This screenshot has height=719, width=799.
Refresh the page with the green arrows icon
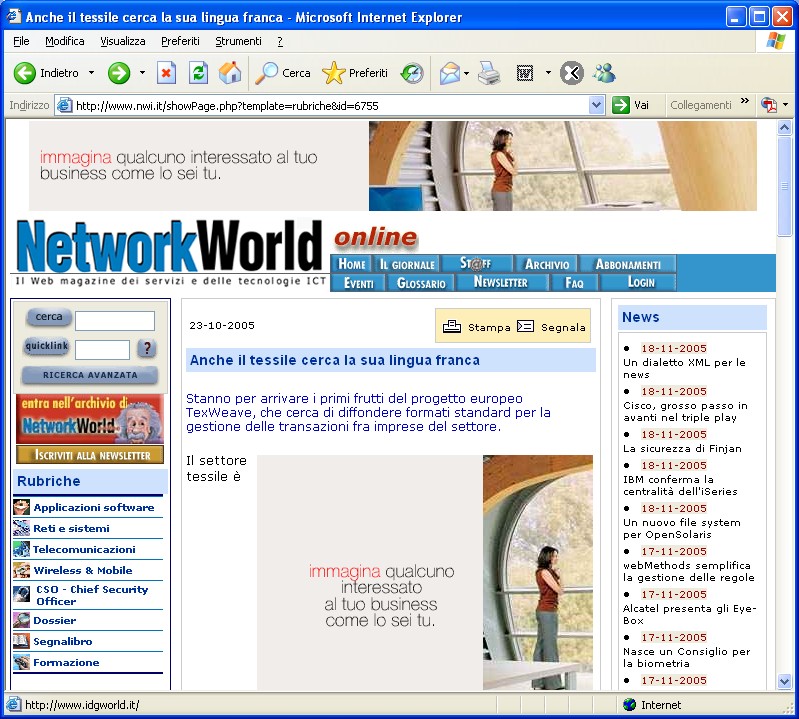click(198, 73)
